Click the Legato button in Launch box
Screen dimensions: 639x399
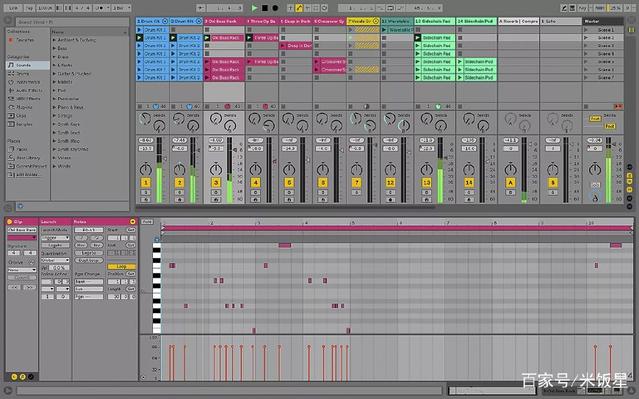click(x=55, y=245)
